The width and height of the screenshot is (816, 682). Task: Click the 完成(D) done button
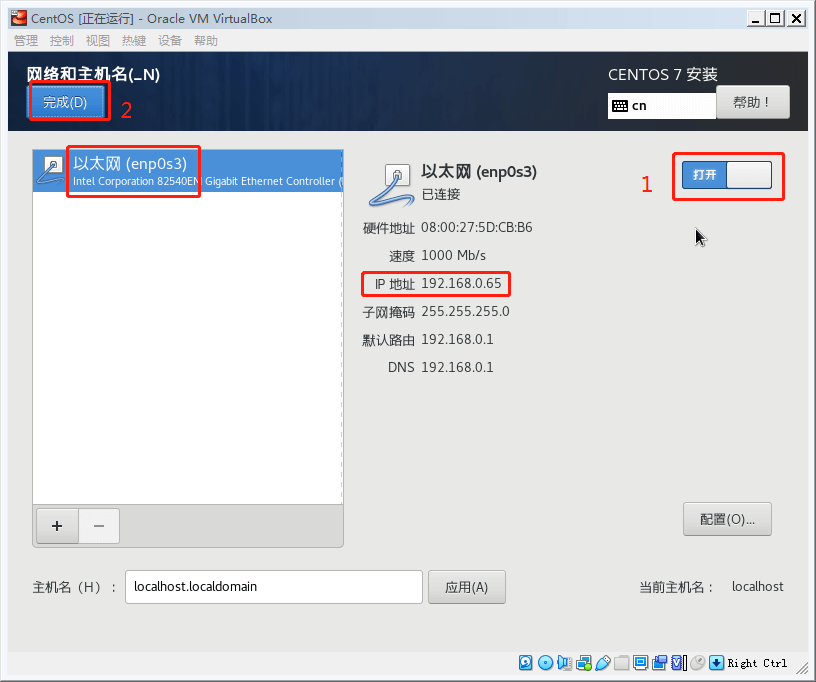pos(66,102)
